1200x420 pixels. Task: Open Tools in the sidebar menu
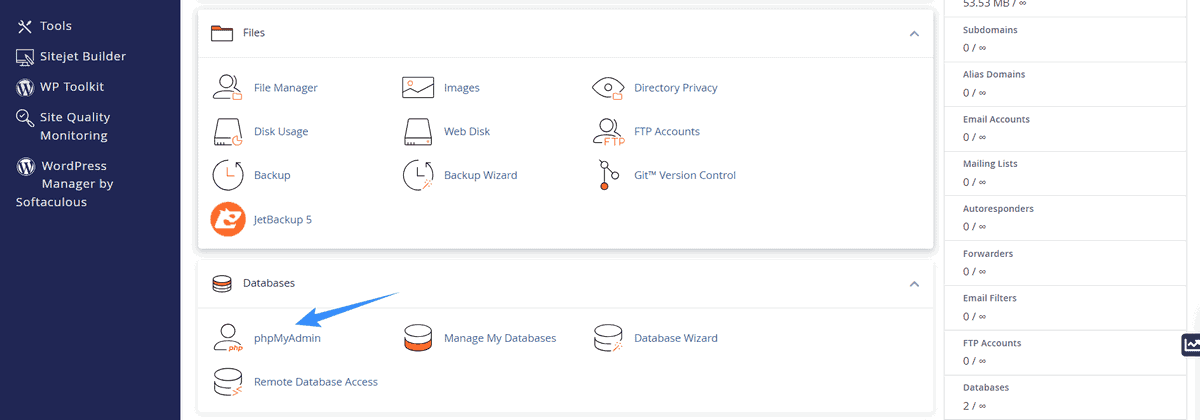[56, 26]
